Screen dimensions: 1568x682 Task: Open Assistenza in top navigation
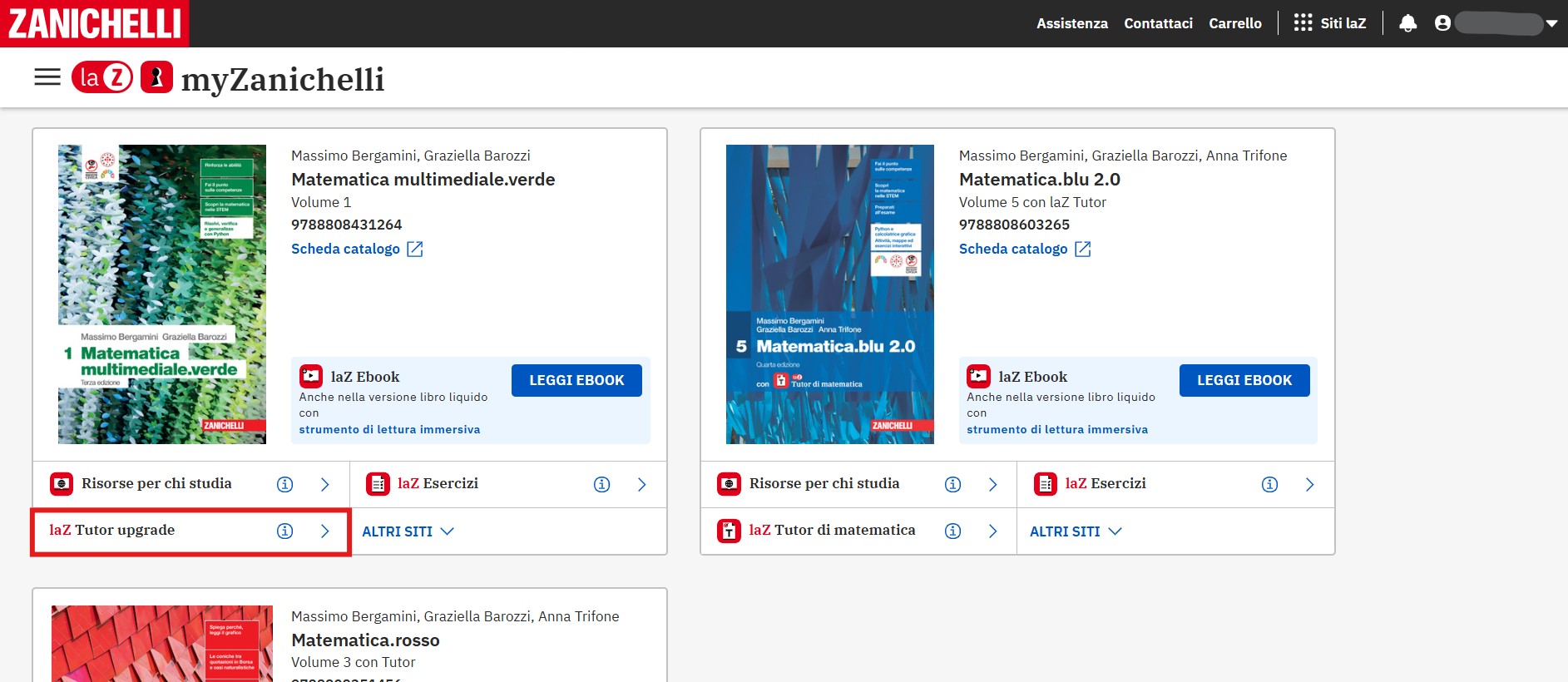point(1072,23)
